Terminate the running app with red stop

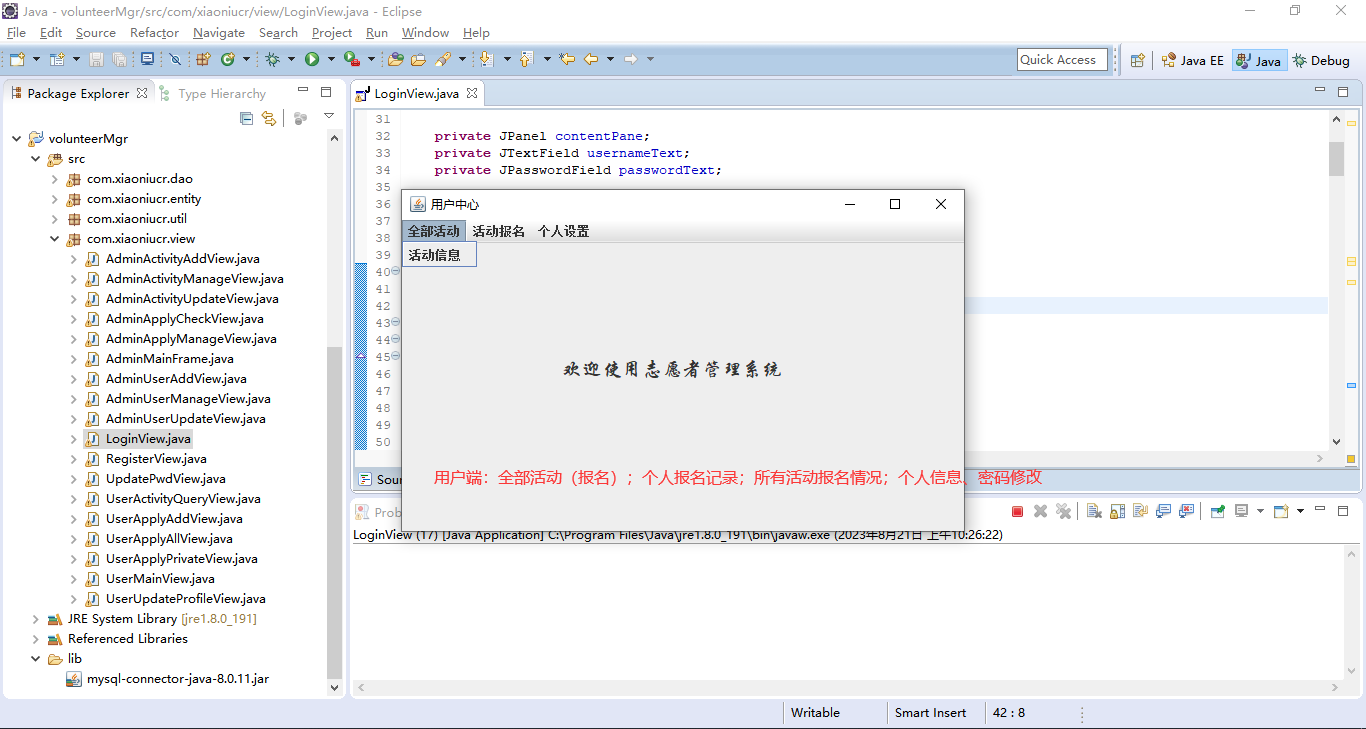pyautogui.click(x=1018, y=511)
